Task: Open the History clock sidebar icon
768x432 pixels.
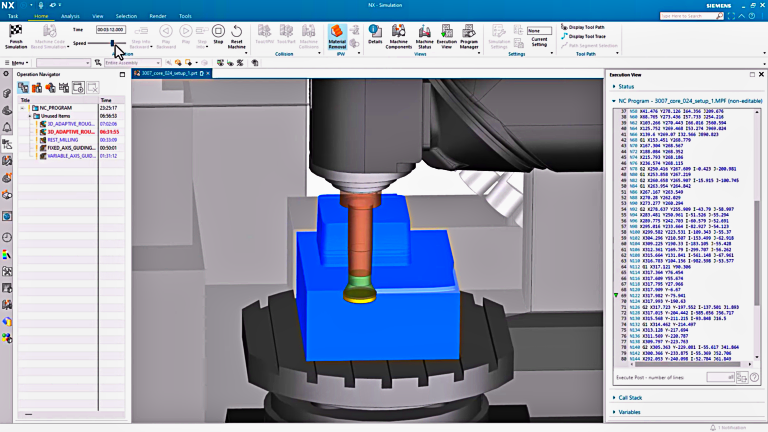Action: tap(7, 238)
